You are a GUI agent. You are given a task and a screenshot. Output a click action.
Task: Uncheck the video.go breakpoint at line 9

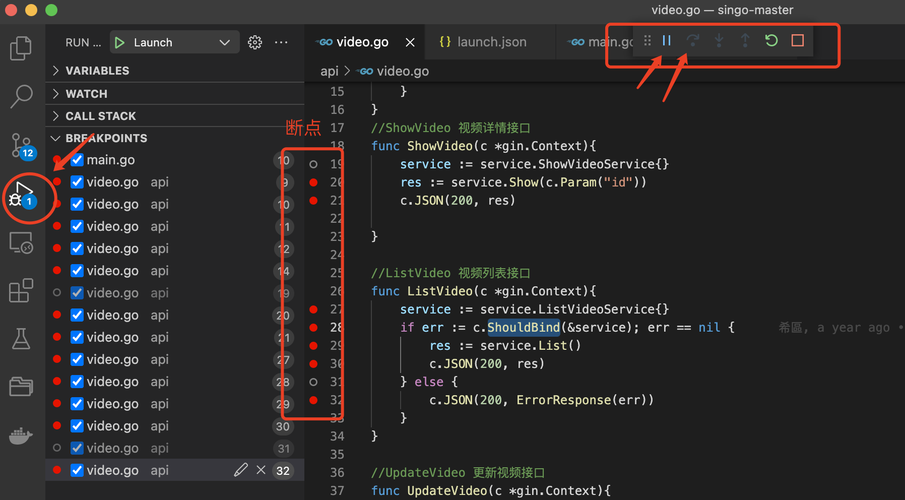pos(77,182)
